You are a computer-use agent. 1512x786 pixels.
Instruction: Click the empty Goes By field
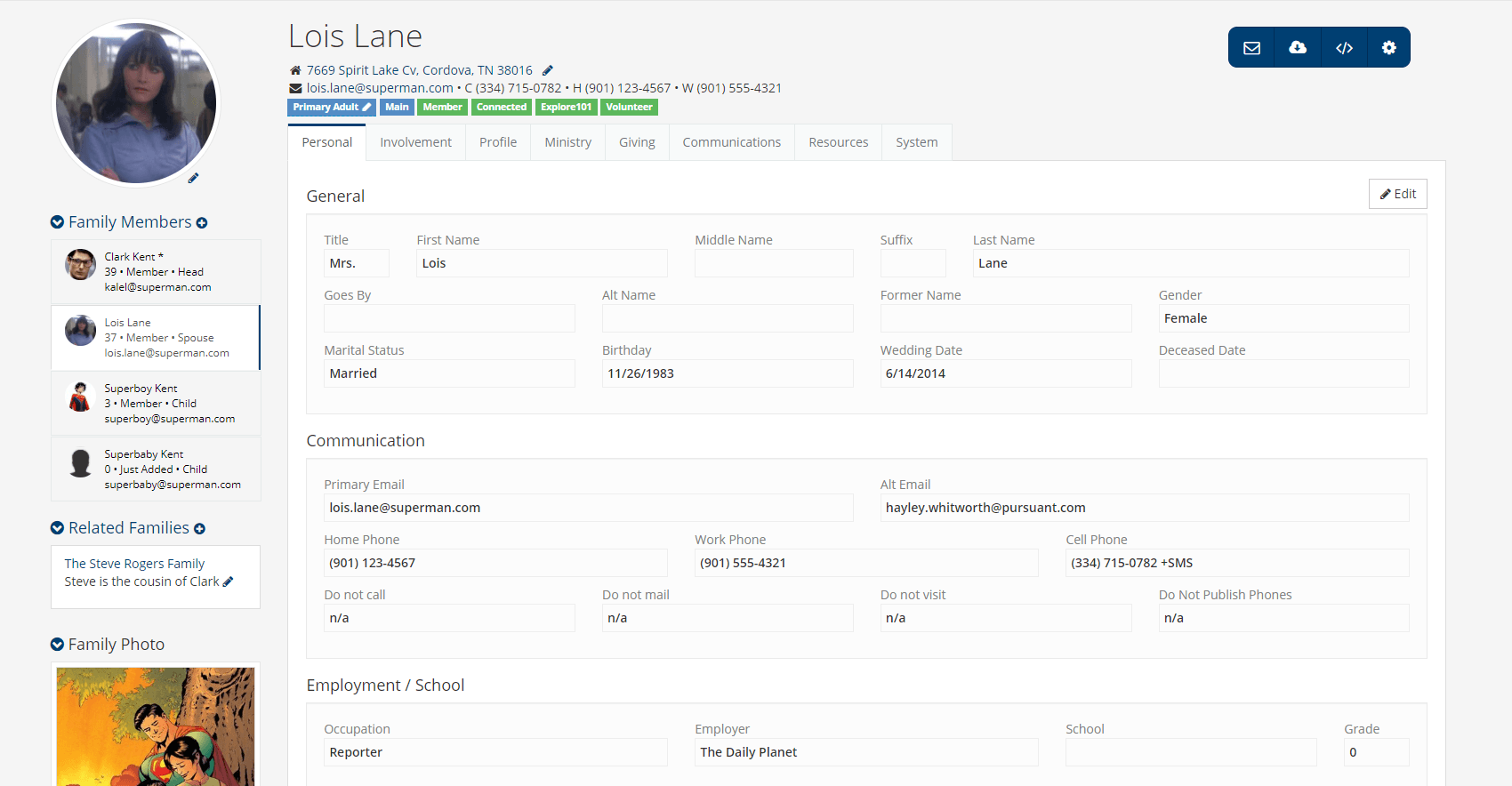coord(449,318)
